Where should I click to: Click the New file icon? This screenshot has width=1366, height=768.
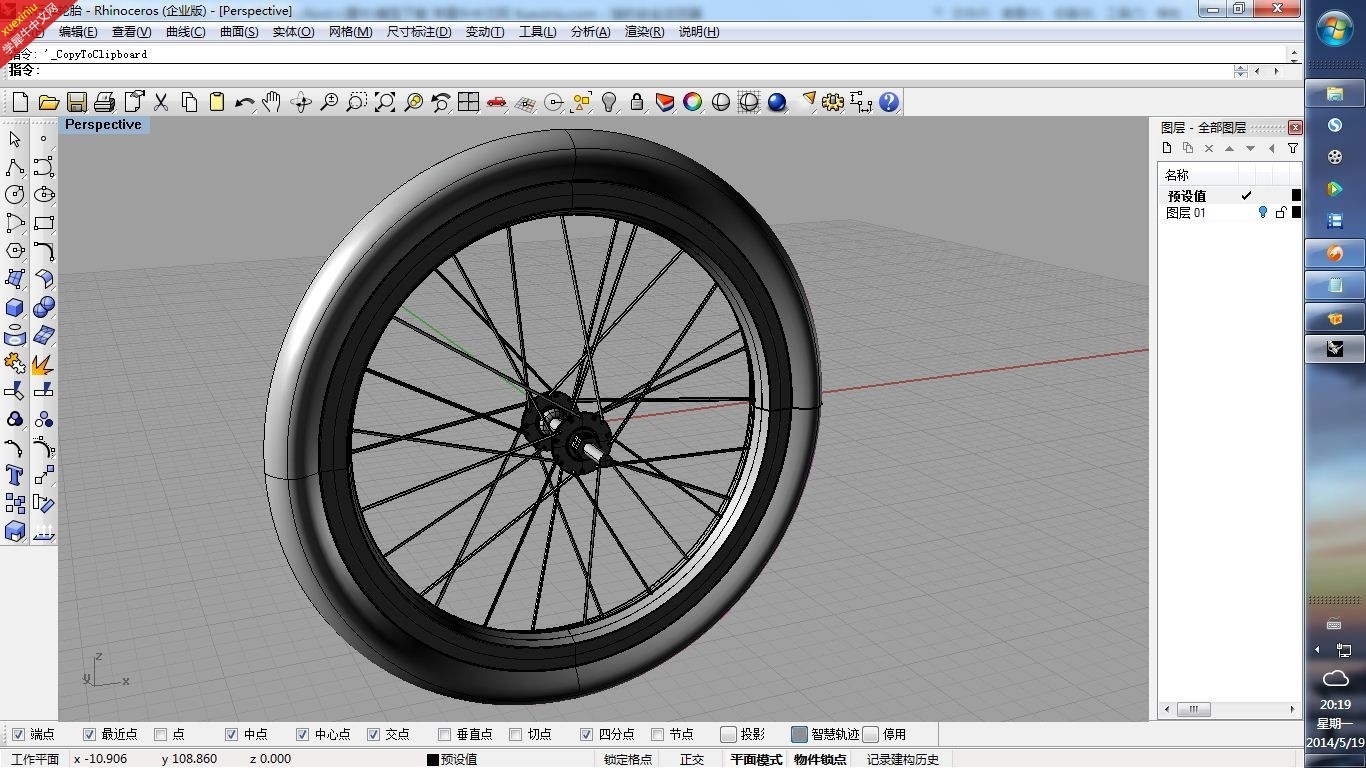point(20,102)
